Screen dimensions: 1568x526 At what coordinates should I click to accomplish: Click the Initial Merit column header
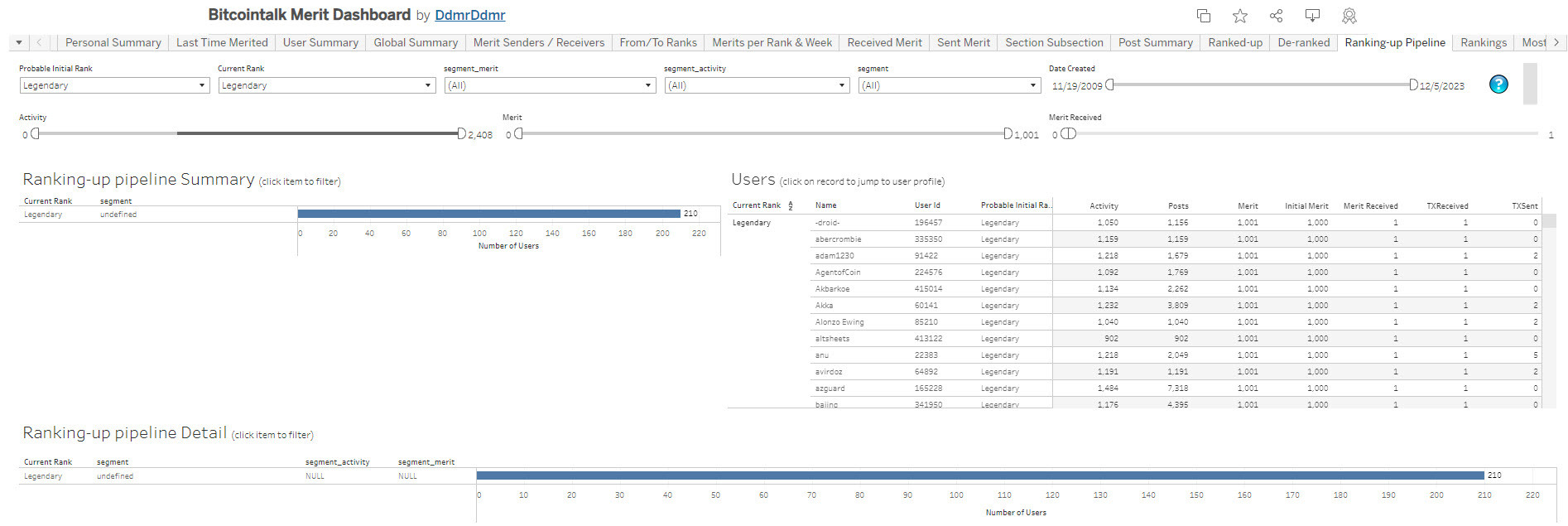click(1306, 205)
